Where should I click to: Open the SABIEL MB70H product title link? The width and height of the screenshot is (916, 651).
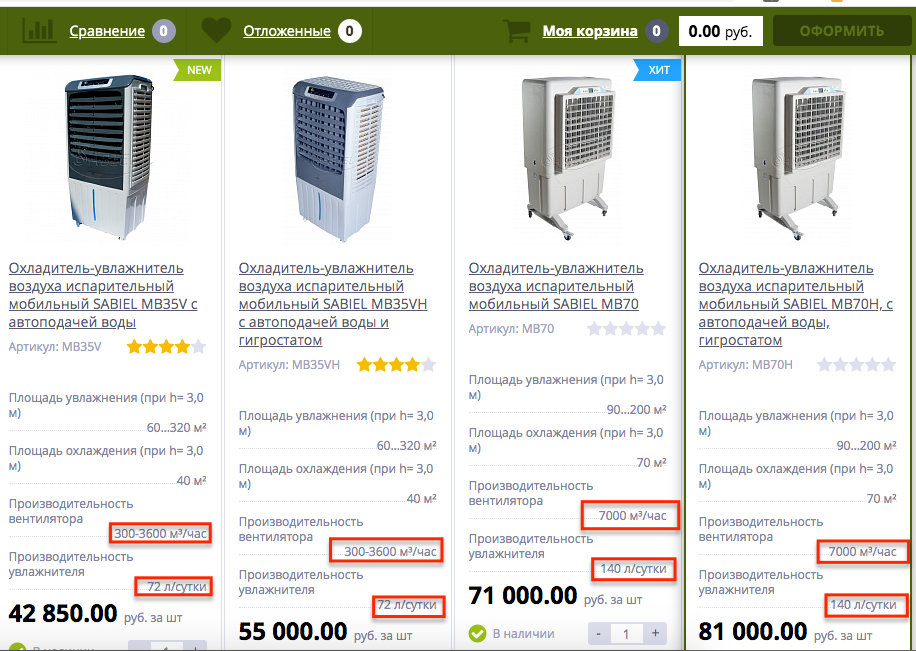point(796,304)
